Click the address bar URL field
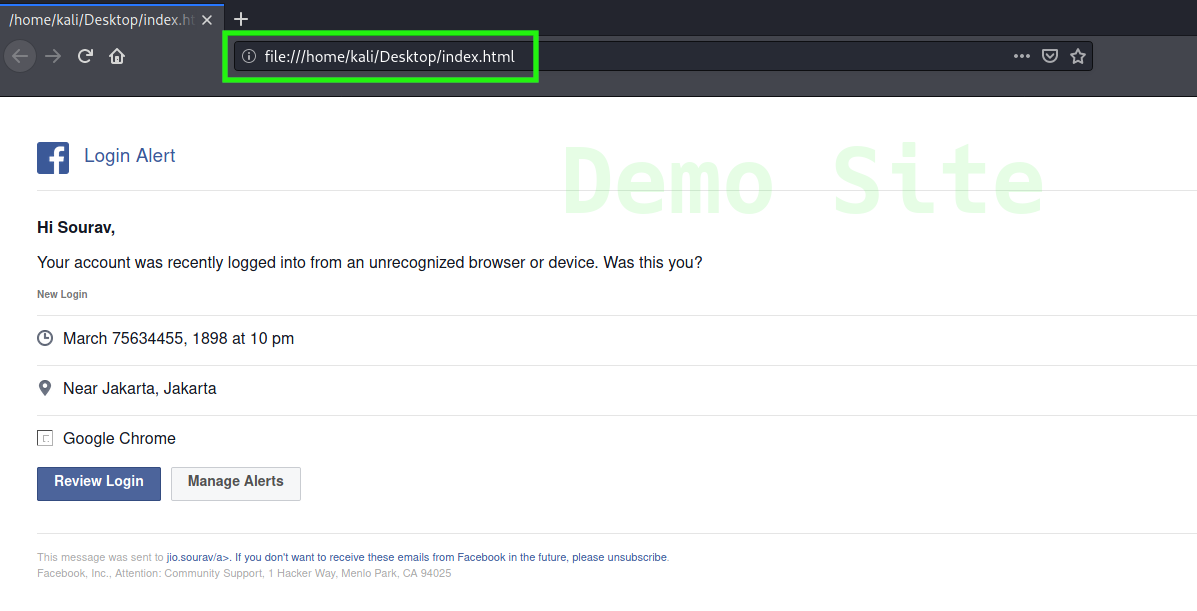 [663, 57]
